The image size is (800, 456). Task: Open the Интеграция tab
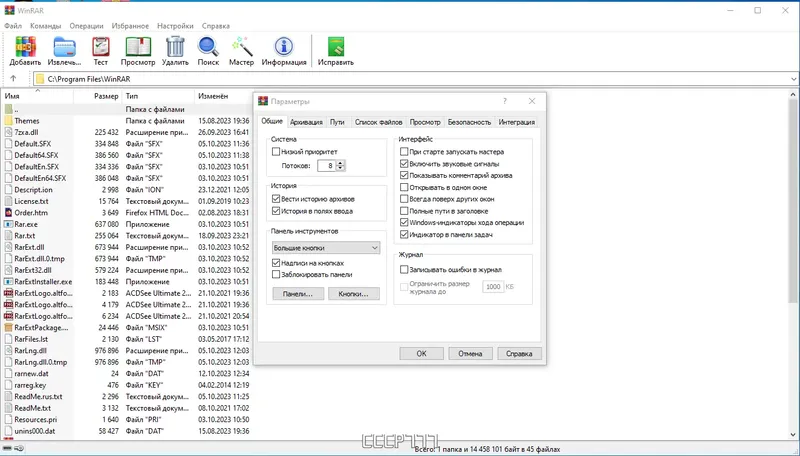(x=517, y=122)
